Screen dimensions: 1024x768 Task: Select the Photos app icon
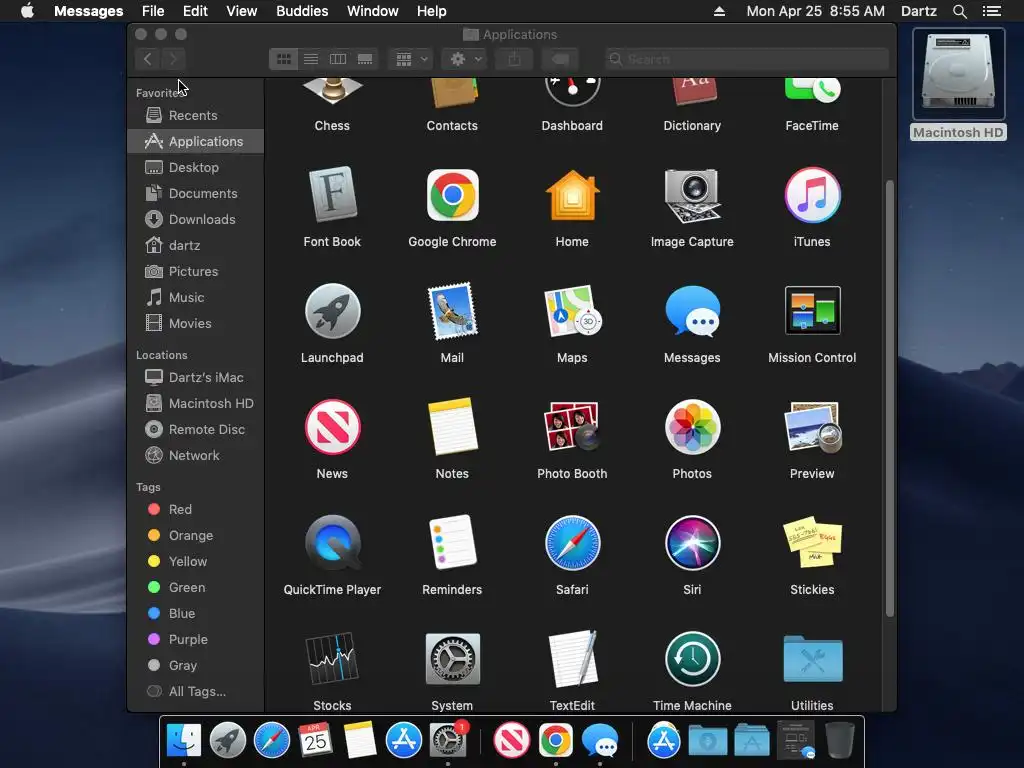point(692,426)
